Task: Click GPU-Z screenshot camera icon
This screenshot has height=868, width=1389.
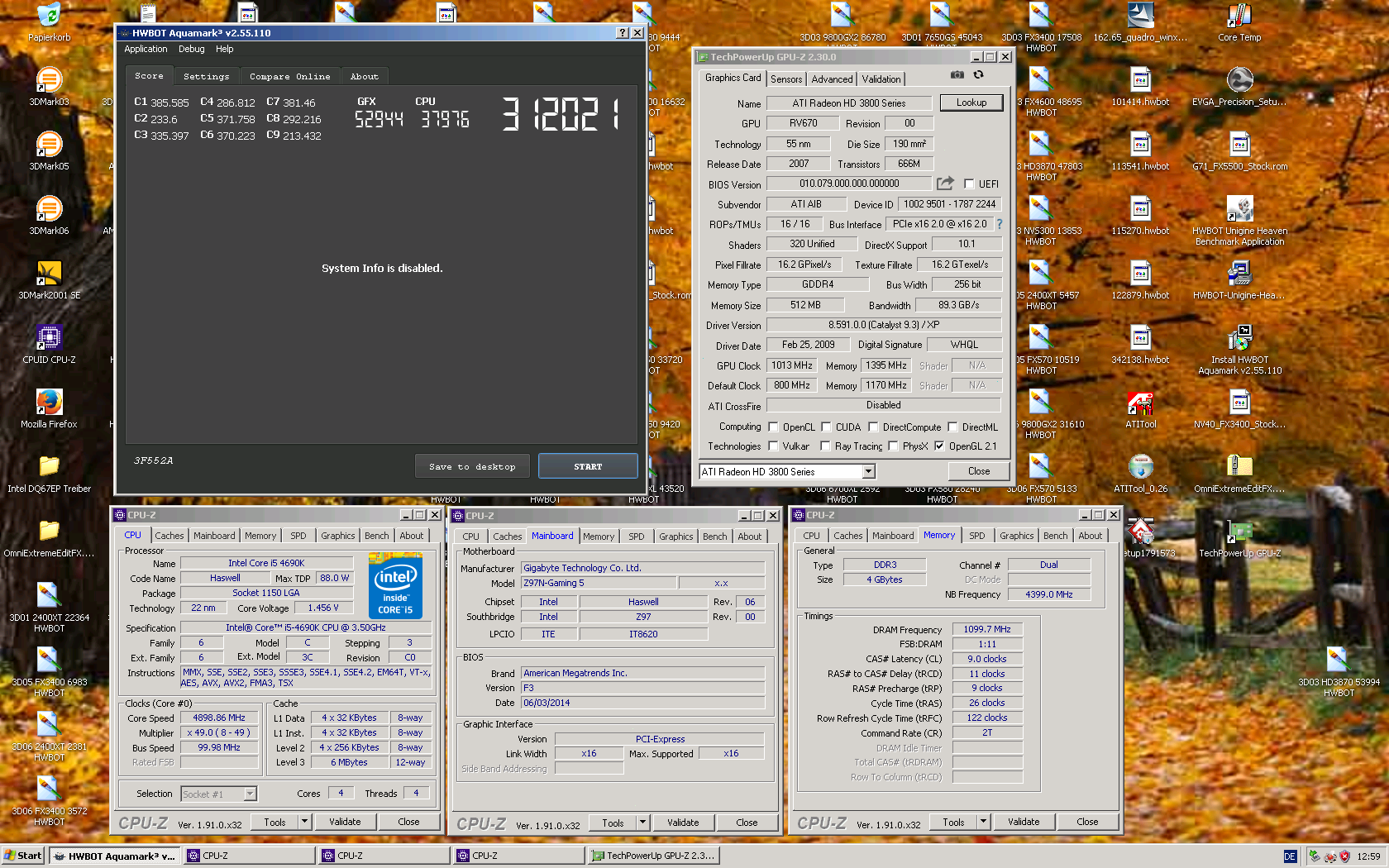Action: [x=957, y=74]
